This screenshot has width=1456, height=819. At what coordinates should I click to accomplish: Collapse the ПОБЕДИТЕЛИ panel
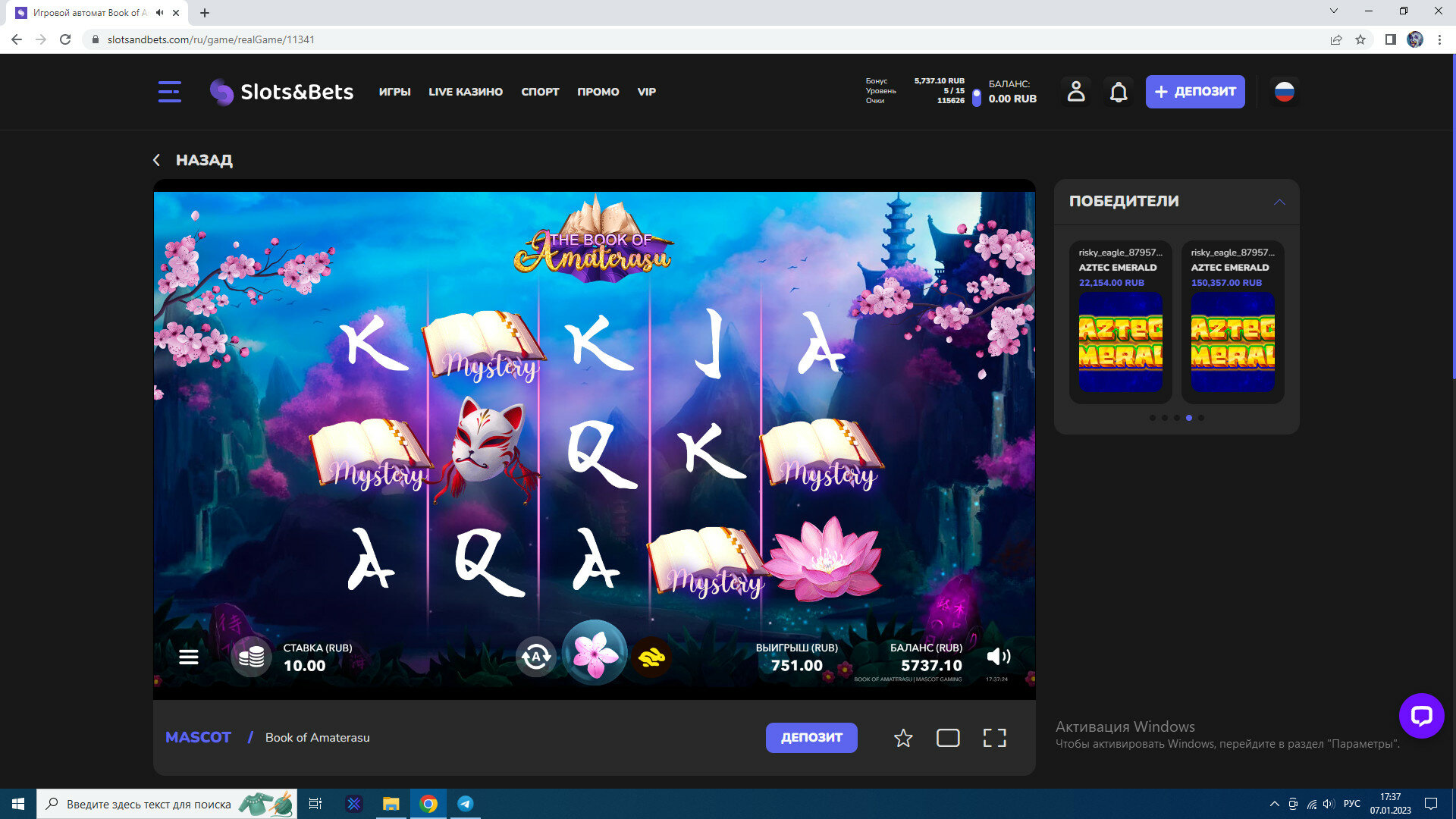click(1279, 202)
